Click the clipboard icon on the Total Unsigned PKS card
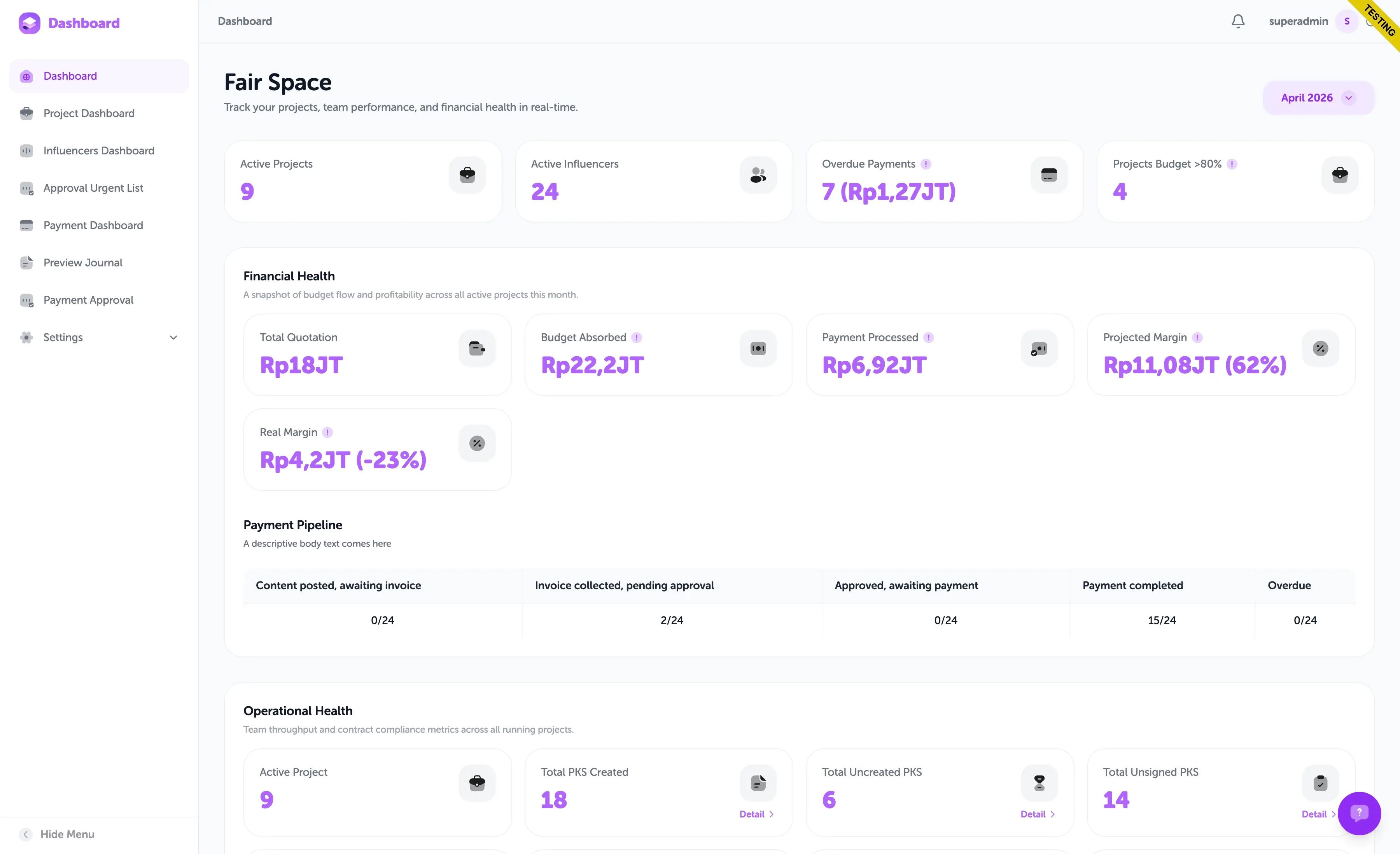The height and width of the screenshot is (854, 1400). (x=1320, y=783)
